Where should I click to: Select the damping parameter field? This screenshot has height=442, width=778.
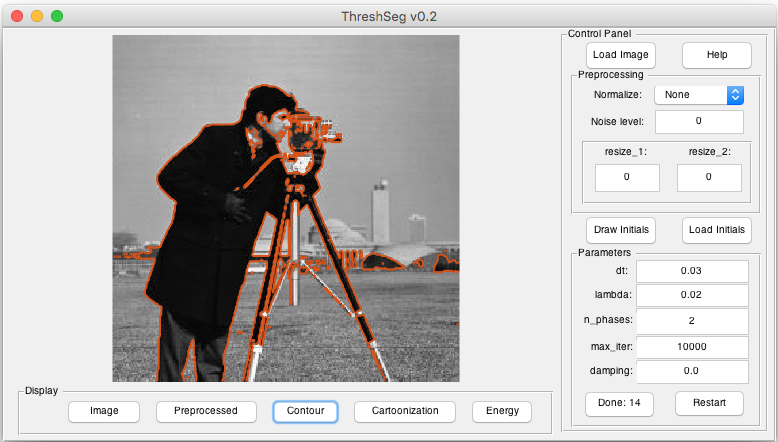pyautogui.click(x=692, y=372)
